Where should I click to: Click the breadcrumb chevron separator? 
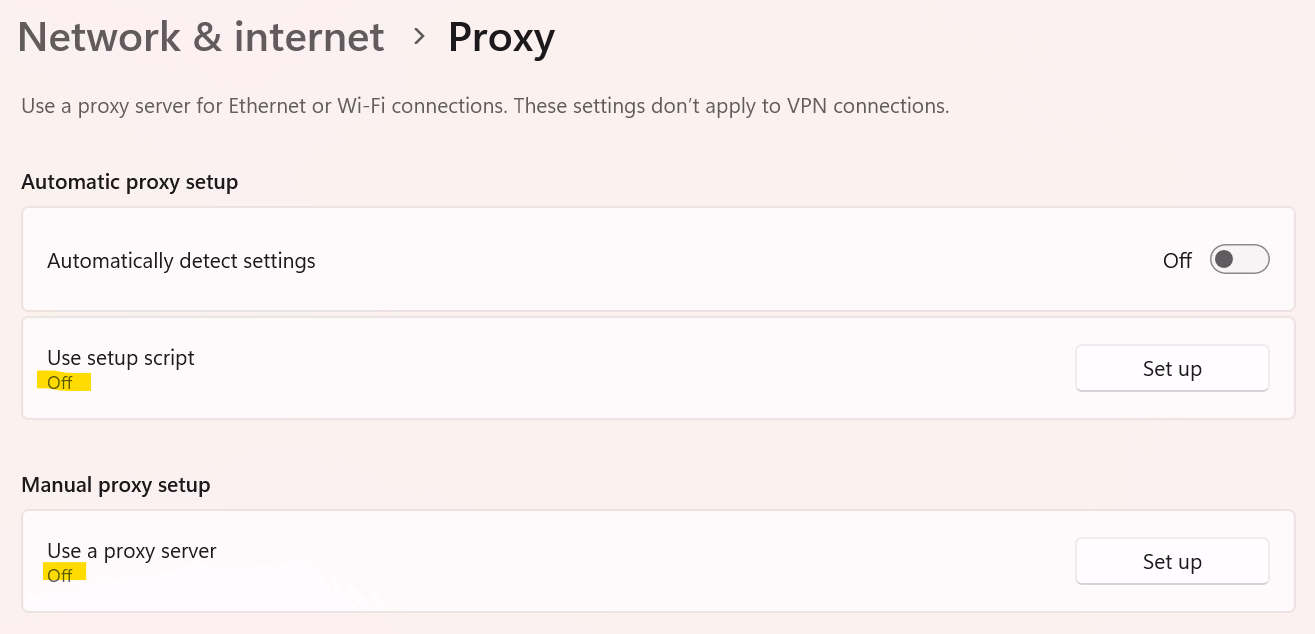[x=420, y=38]
